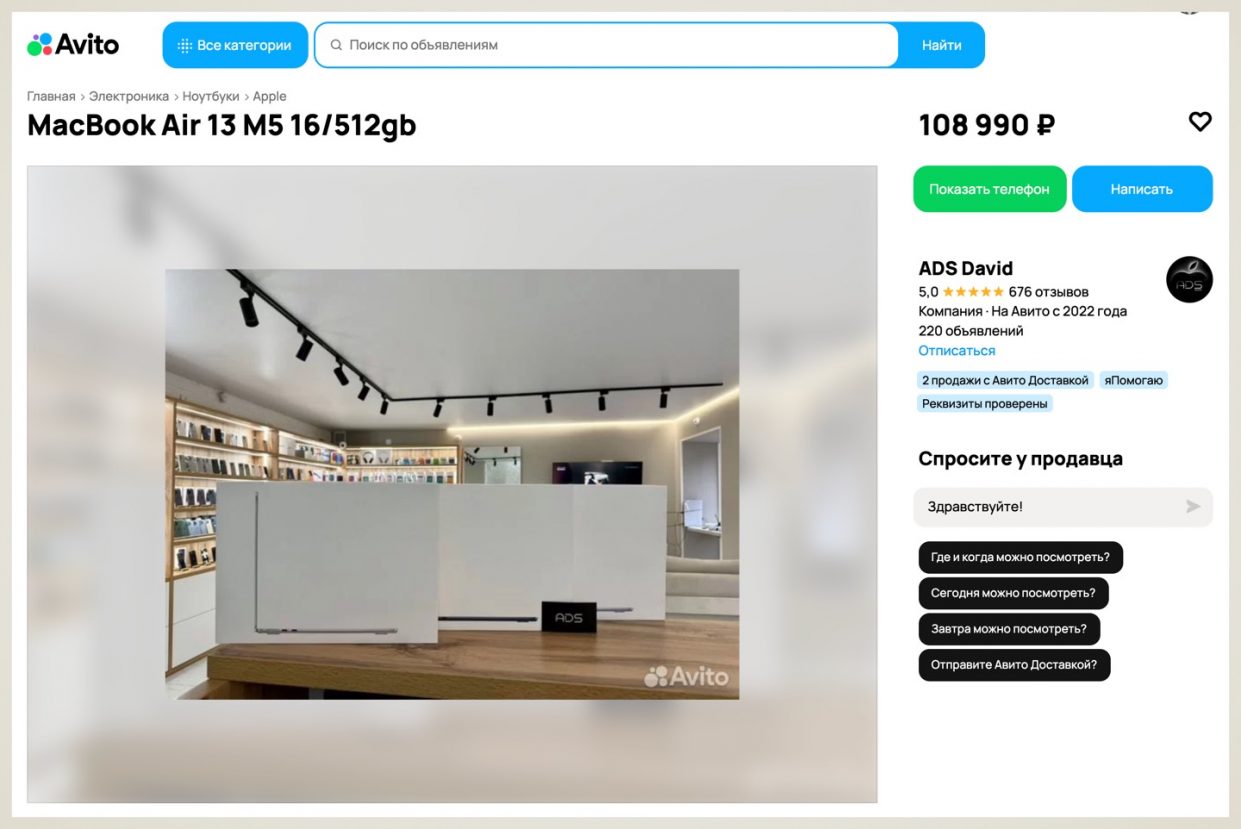Click the Показать телефон button
The width and height of the screenshot is (1241, 829).
989,189
